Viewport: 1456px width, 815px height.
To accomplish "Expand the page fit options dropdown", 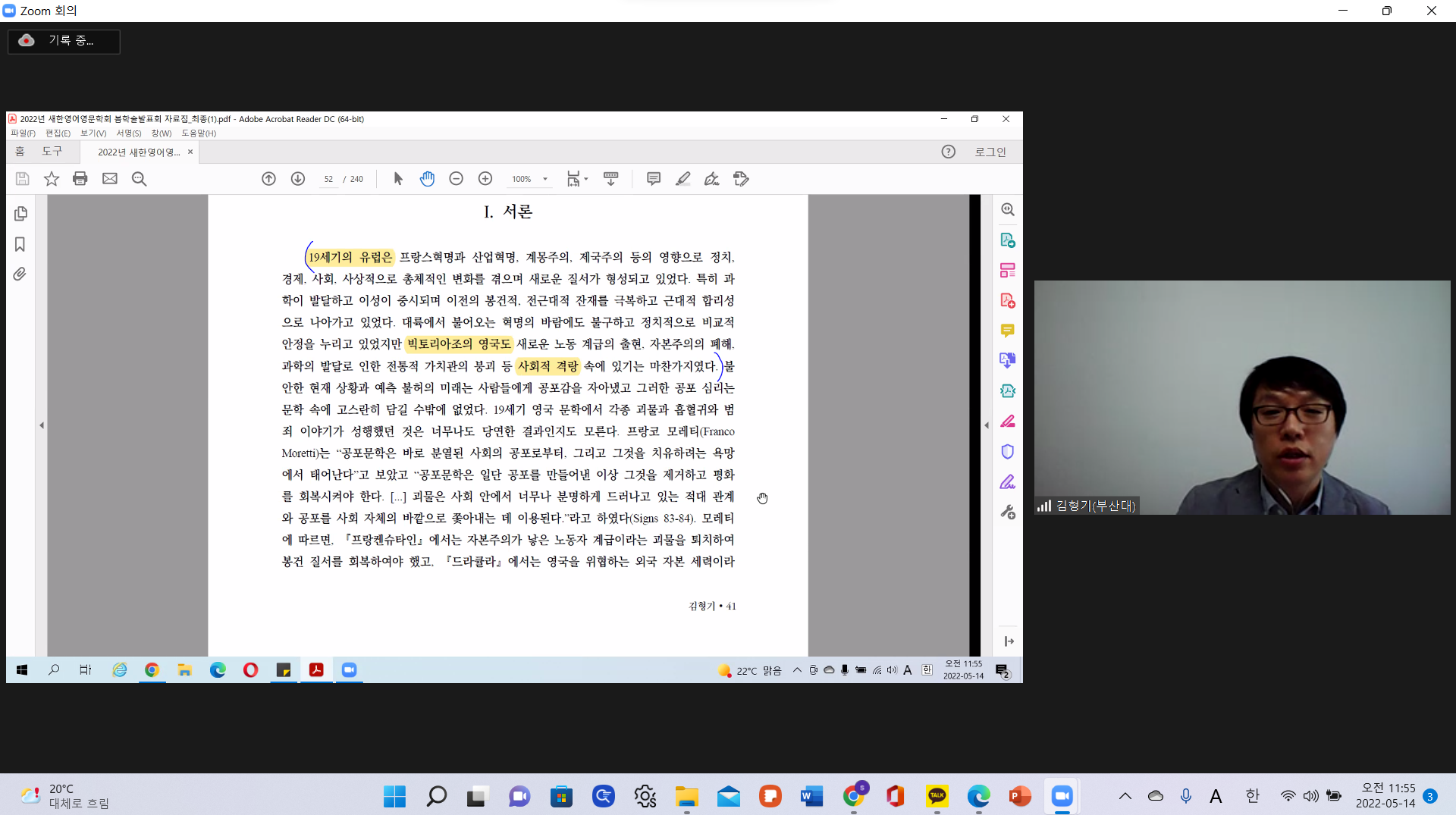I will click(585, 180).
